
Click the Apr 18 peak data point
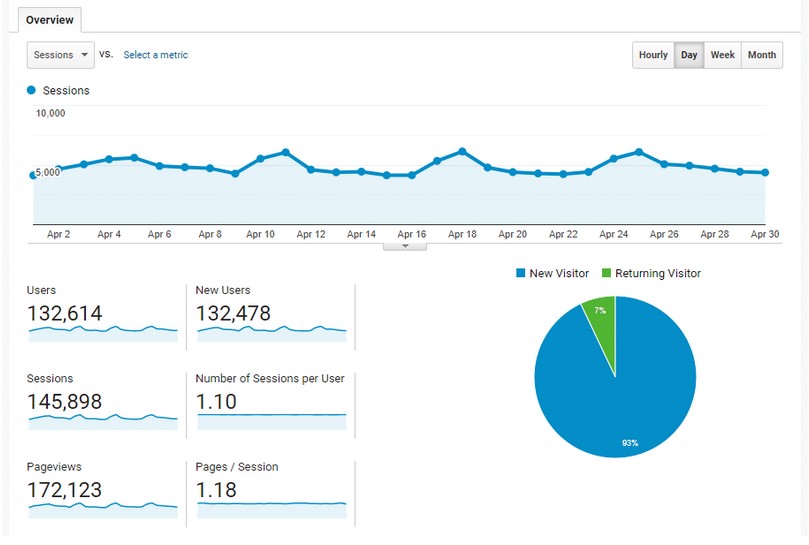coord(462,152)
